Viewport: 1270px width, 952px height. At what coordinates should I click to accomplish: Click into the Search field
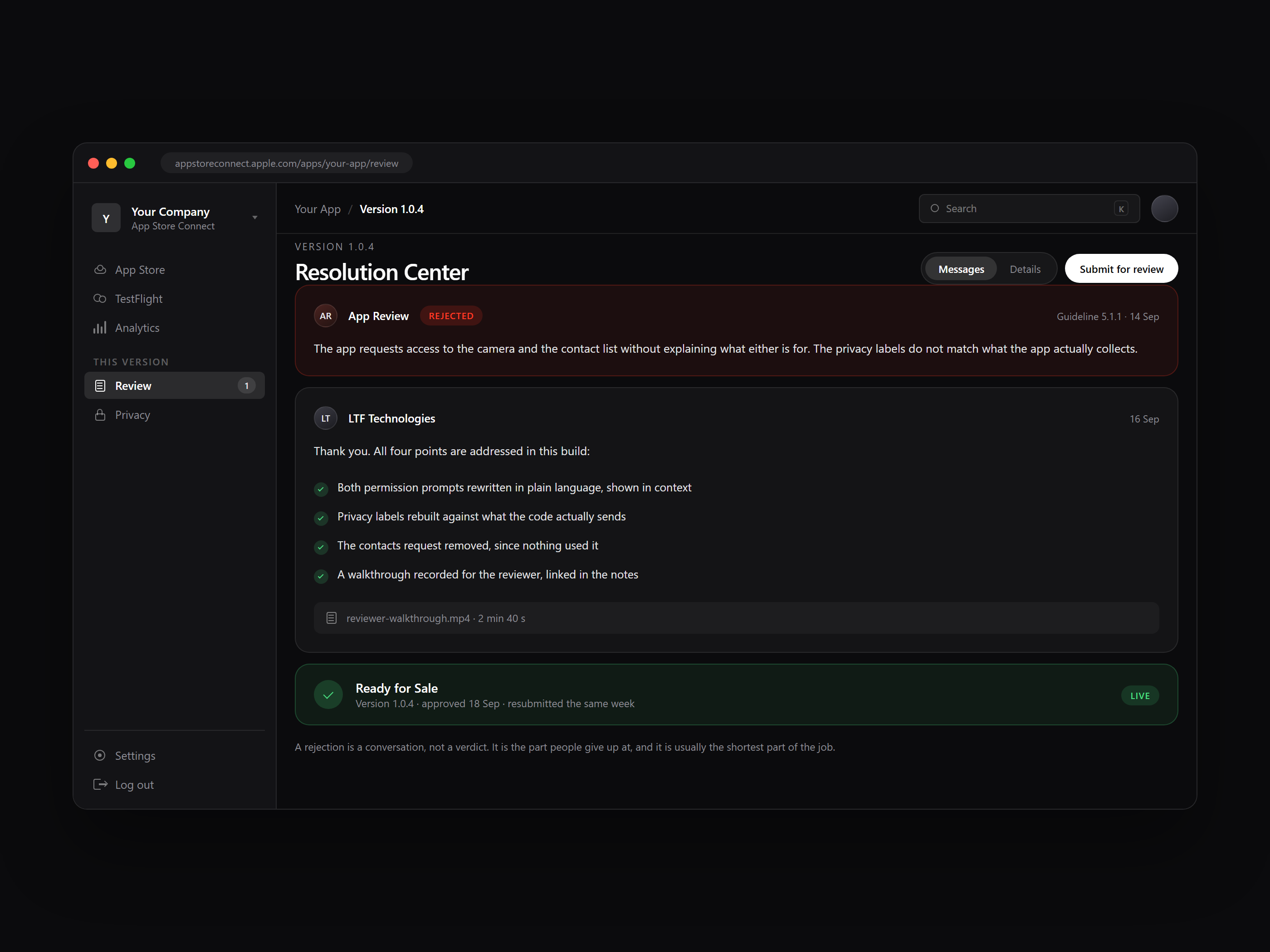(x=1029, y=208)
